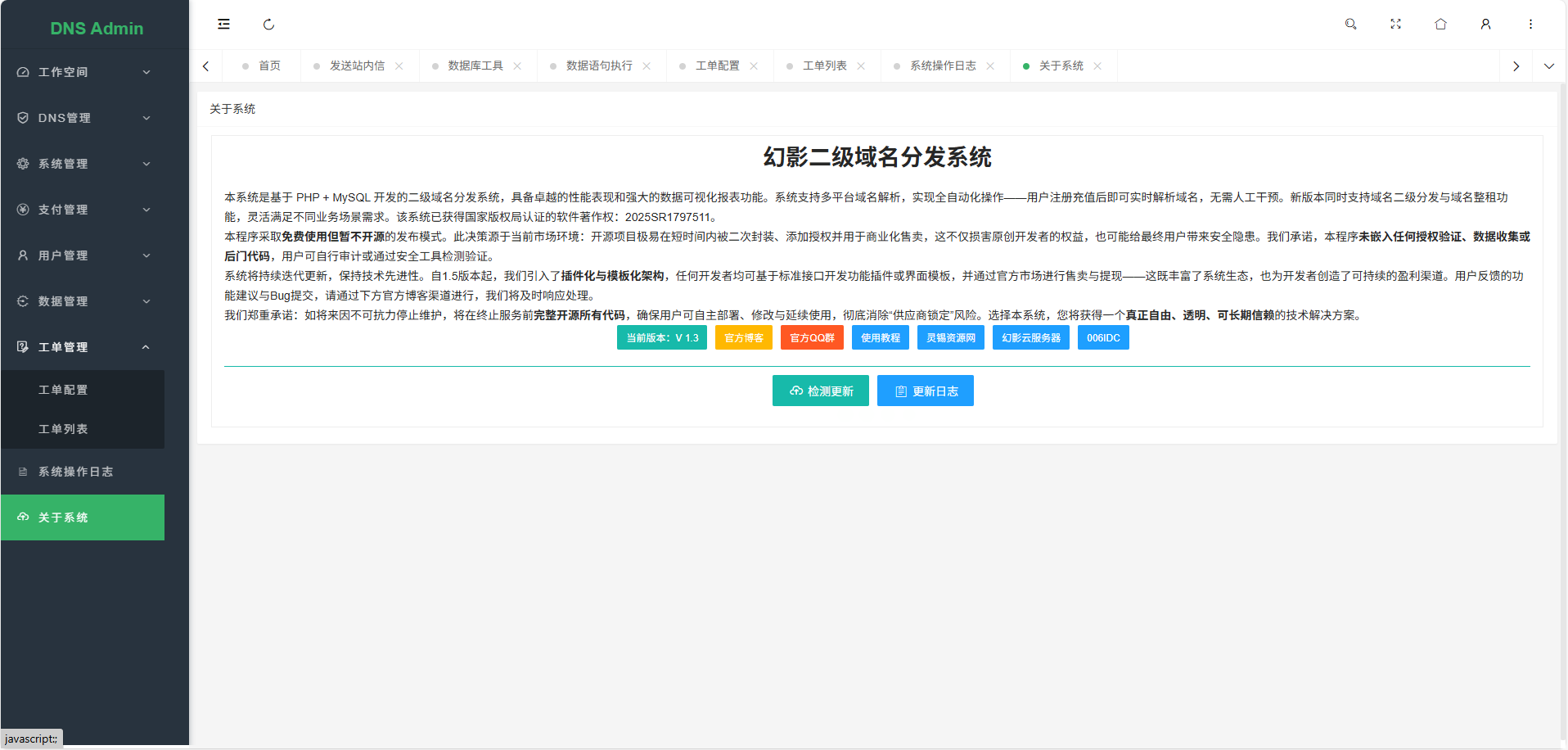Open more options via vertical dots icon
1568x750 pixels.
(x=1530, y=24)
